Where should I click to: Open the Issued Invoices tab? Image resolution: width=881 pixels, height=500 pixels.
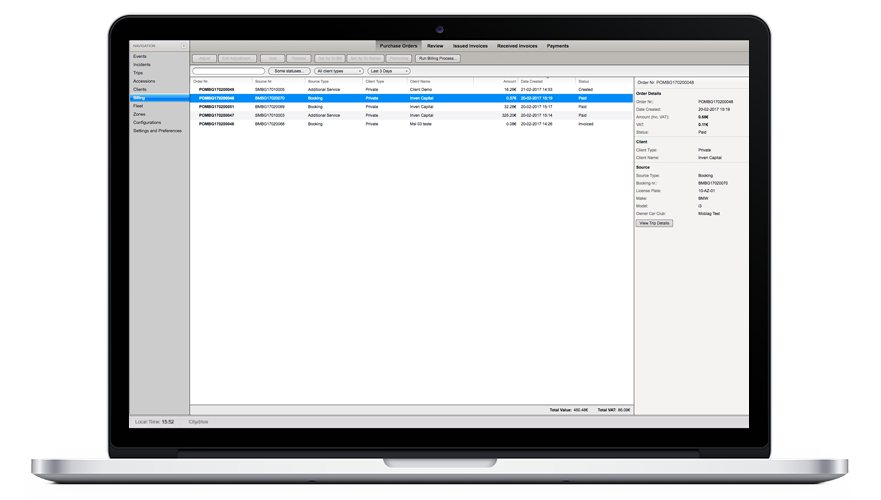click(x=470, y=46)
